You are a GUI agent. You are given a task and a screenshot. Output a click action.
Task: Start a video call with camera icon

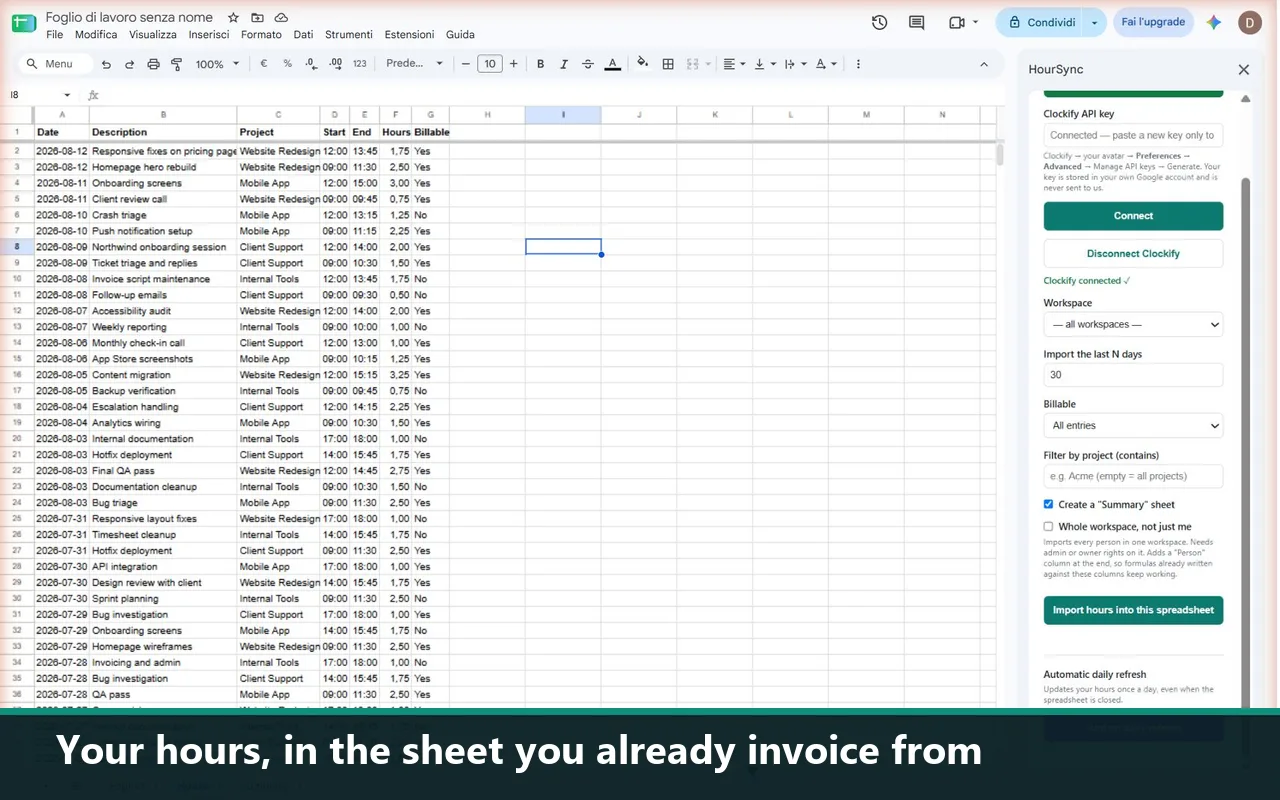pyautogui.click(x=957, y=22)
